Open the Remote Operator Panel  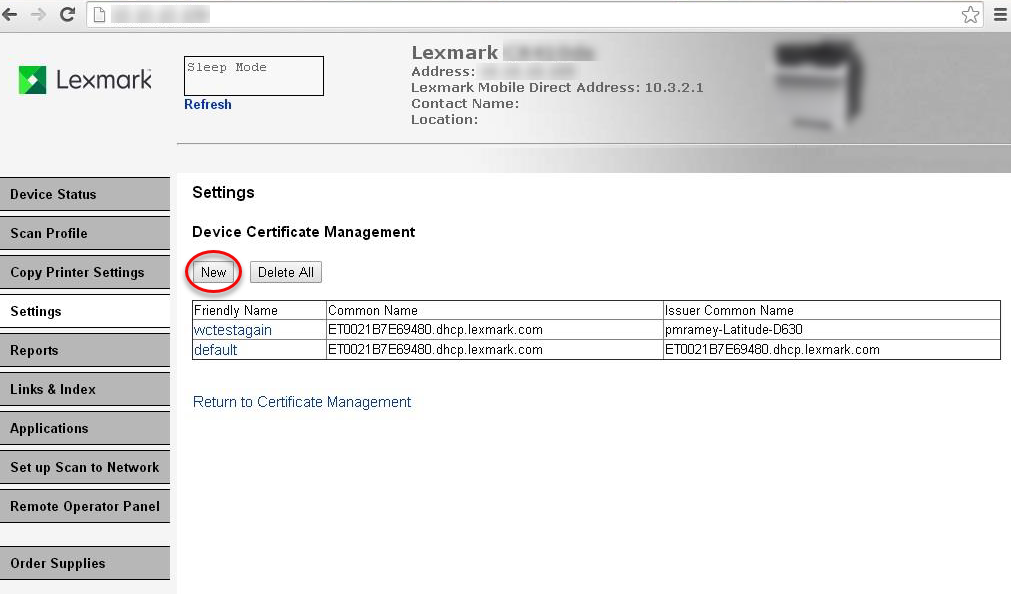pyautogui.click(x=85, y=506)
